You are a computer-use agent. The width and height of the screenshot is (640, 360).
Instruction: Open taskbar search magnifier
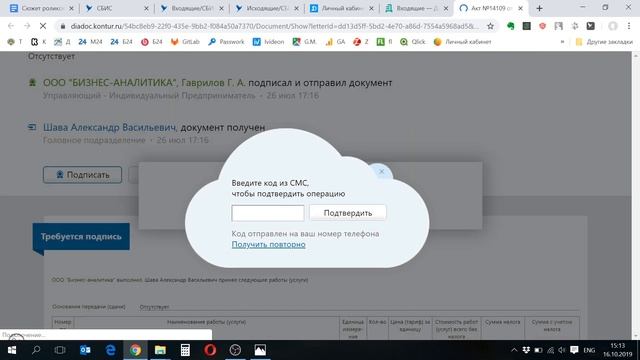point(36,350)
